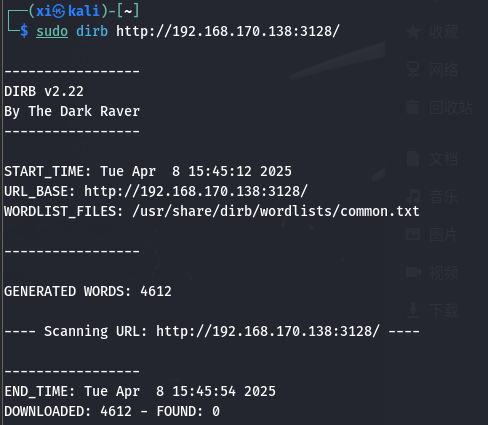Image resolution: width=488 pixels, height=425 pixels.
Task: Select the 文档 documents file icon
Action: [413, 158]
